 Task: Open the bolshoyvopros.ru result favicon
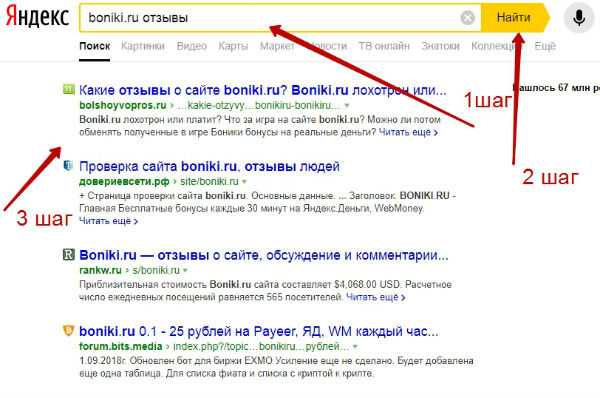[68, 90]
